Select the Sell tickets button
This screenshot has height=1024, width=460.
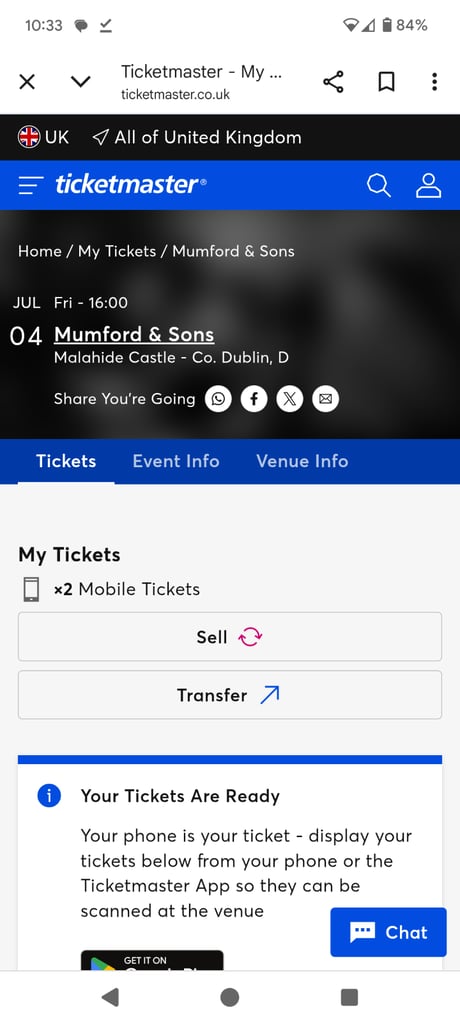pos(230,637)
